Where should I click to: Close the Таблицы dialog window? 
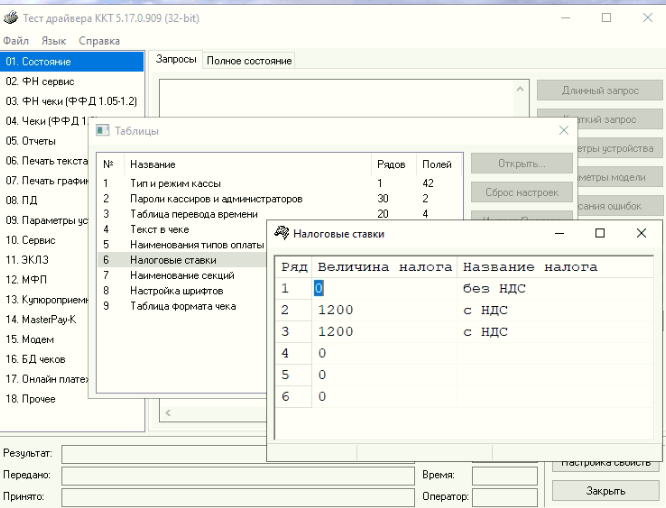point(563,130)
